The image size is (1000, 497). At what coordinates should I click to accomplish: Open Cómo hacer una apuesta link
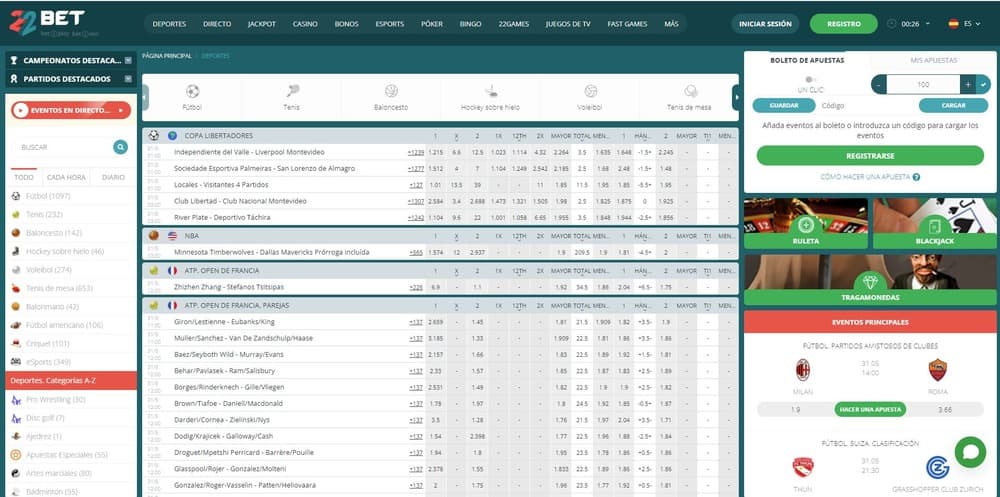pos(871,177)
